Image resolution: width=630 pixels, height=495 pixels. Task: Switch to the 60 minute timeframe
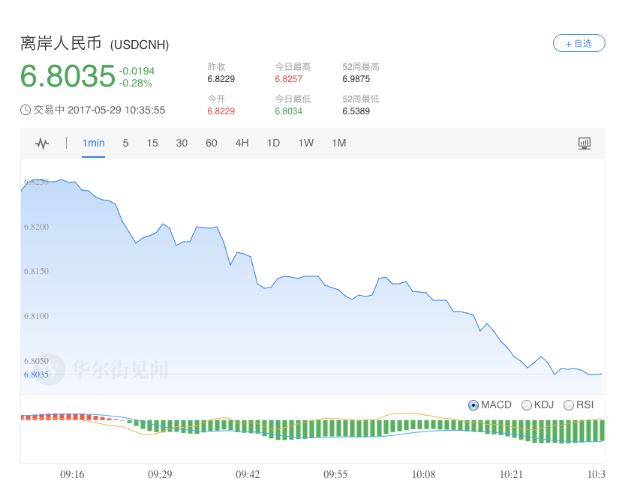coord(212,143)
